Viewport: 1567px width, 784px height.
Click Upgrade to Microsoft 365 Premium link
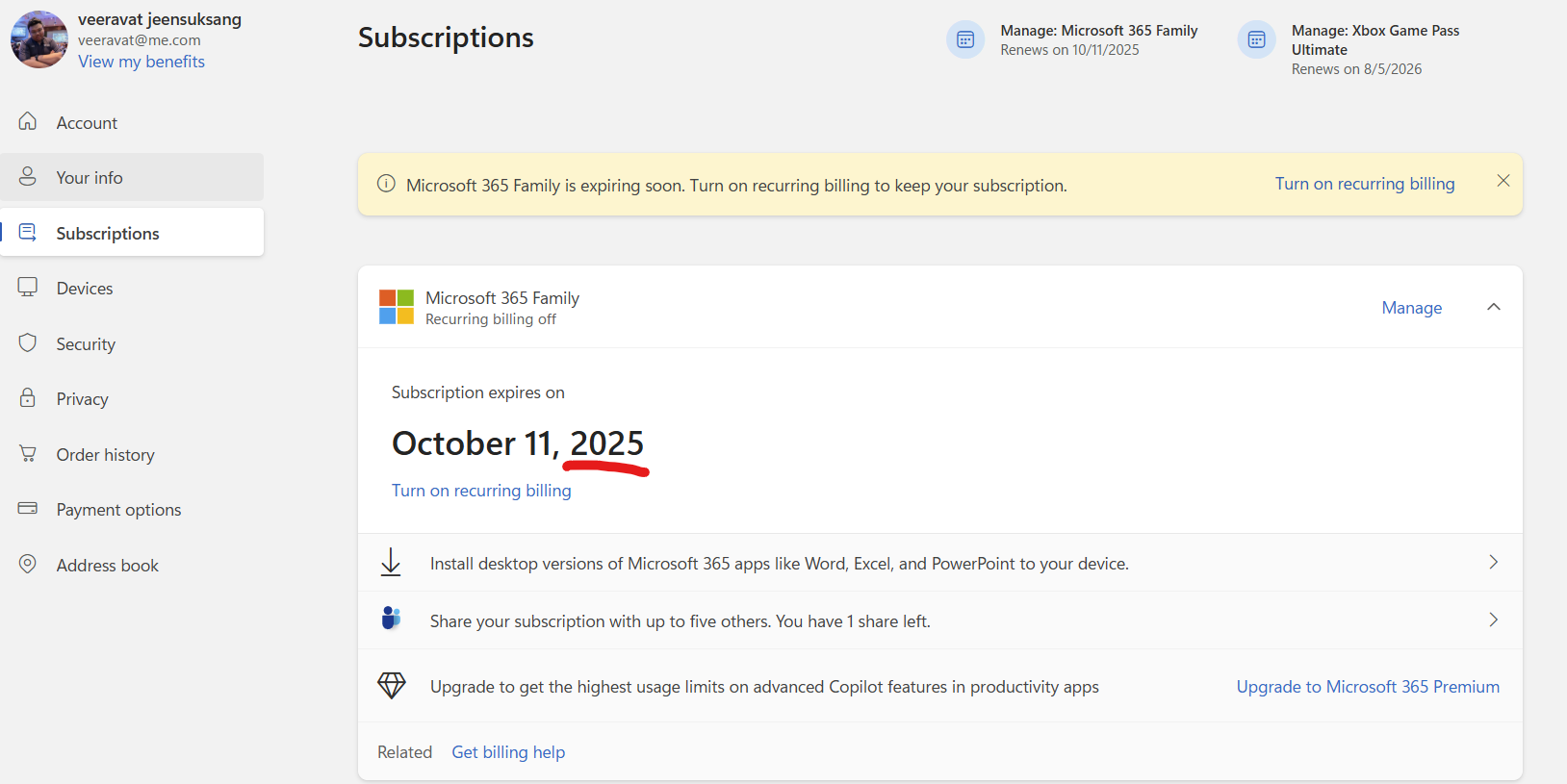(1368, 687)
